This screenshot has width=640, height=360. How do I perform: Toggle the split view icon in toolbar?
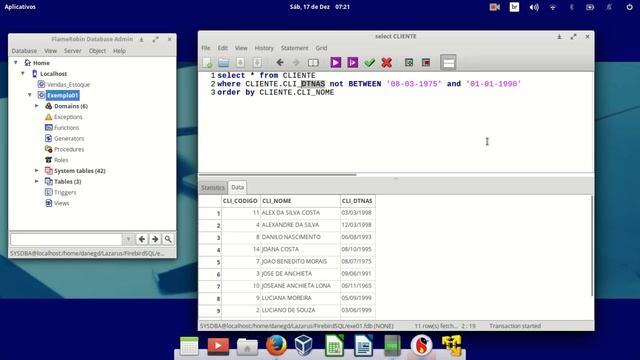click(x=313, y=62)
